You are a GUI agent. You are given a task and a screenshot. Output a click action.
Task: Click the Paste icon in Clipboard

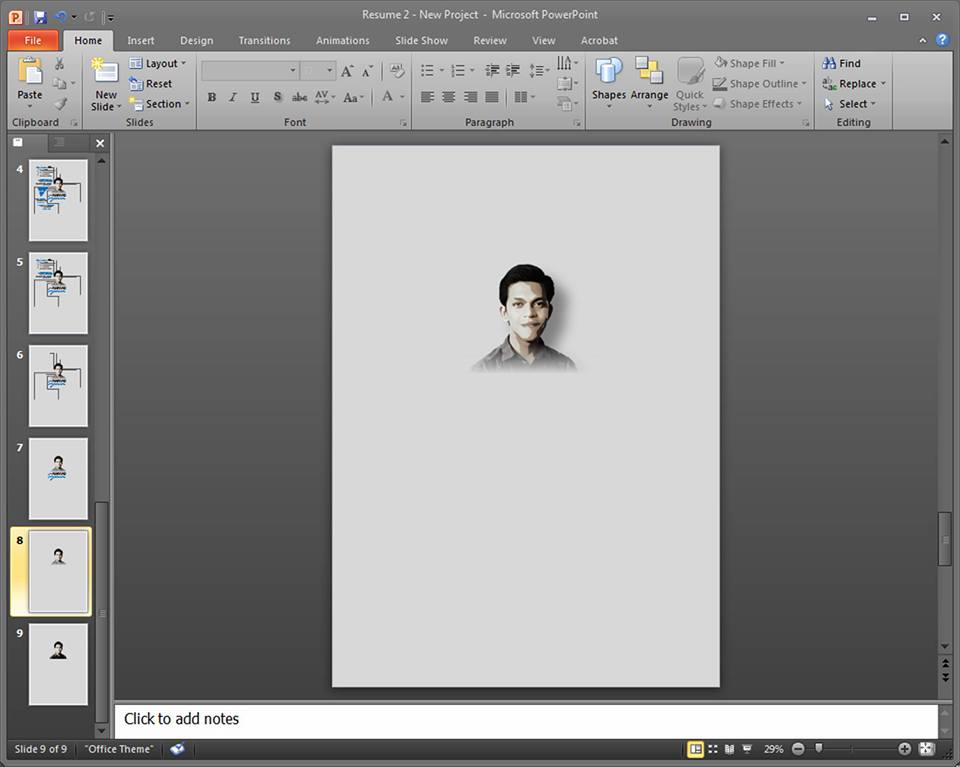coord(30,72)
